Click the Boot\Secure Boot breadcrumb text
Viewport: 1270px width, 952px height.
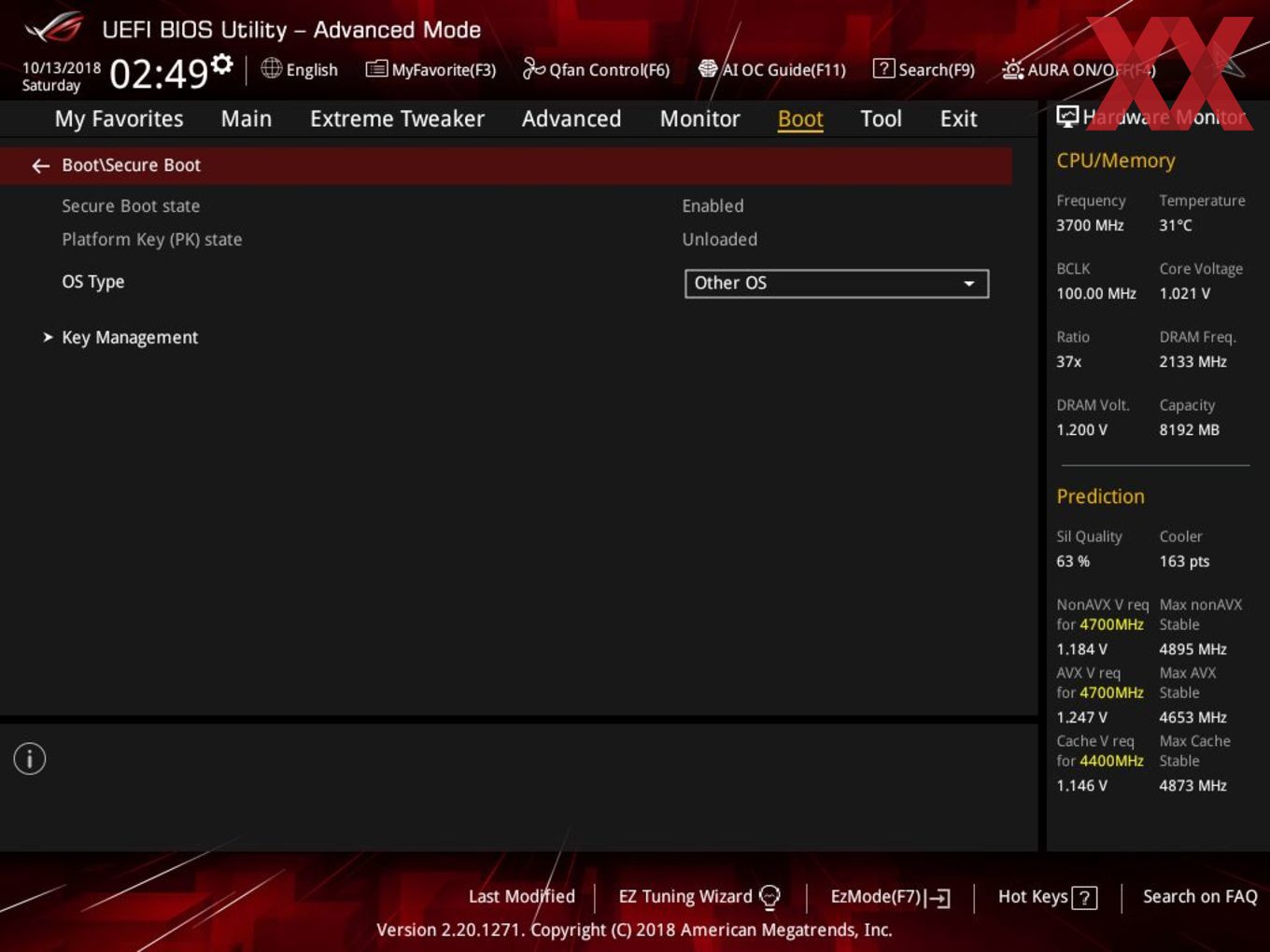[132, 166]
